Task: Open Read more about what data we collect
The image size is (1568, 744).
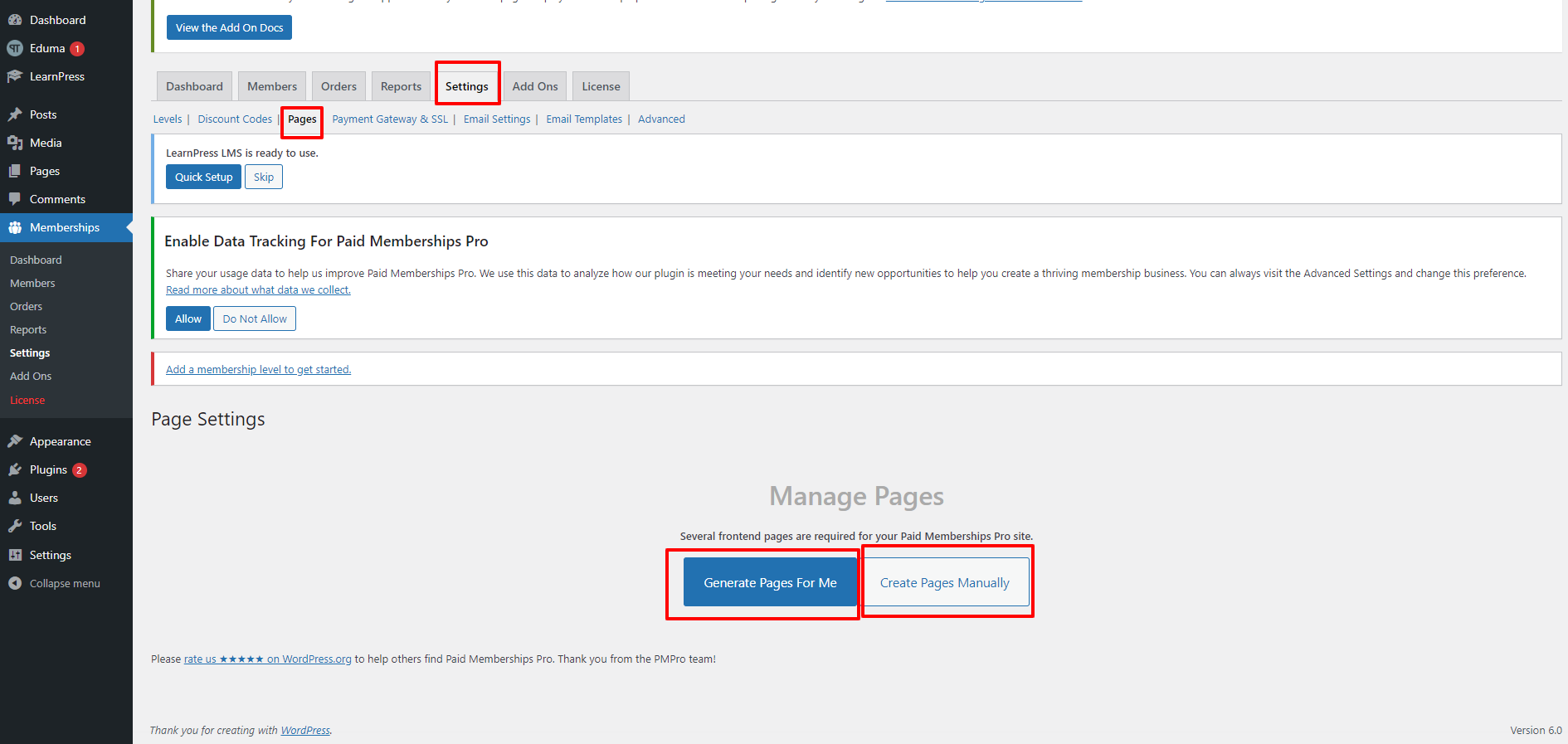Action: (x=258, y=290)
